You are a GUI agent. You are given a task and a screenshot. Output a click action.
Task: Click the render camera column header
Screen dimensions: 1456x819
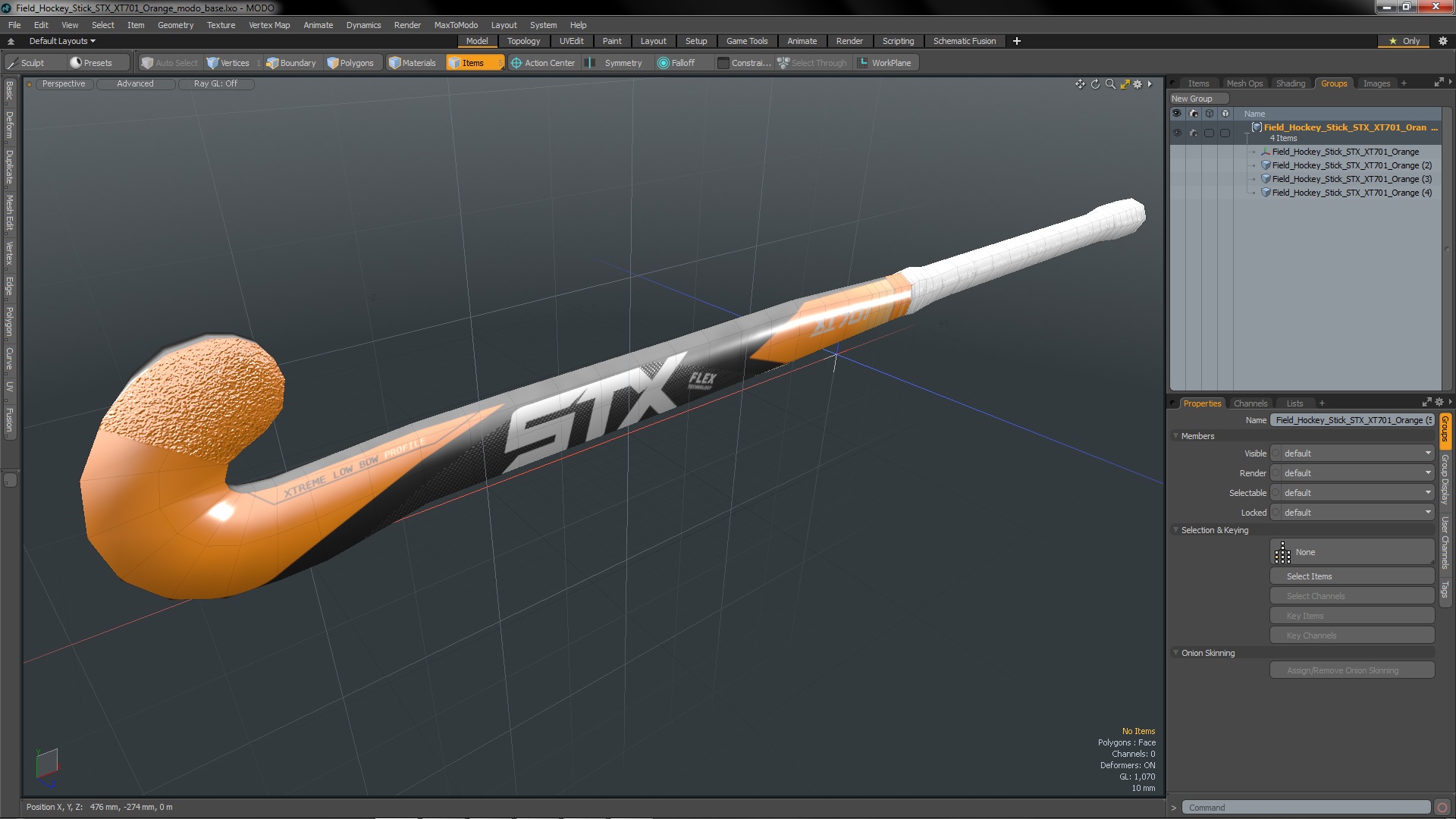click(x=1194, y=114)
